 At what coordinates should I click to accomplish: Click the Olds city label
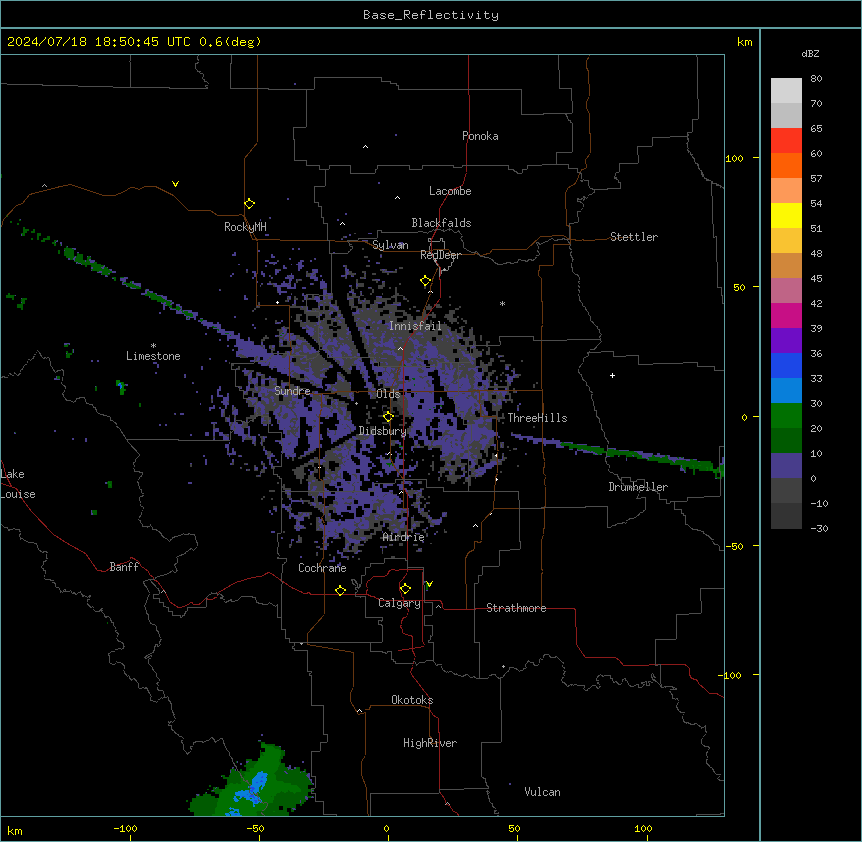pyautogui.click(x=388, y=394)
